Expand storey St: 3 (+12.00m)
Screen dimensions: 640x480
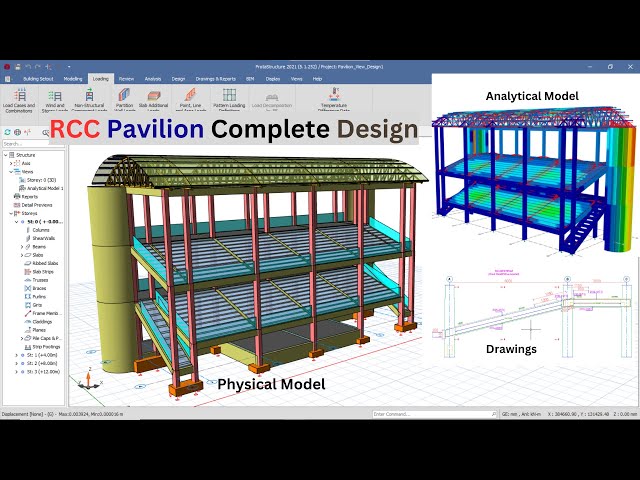click(x=16, y=372)
